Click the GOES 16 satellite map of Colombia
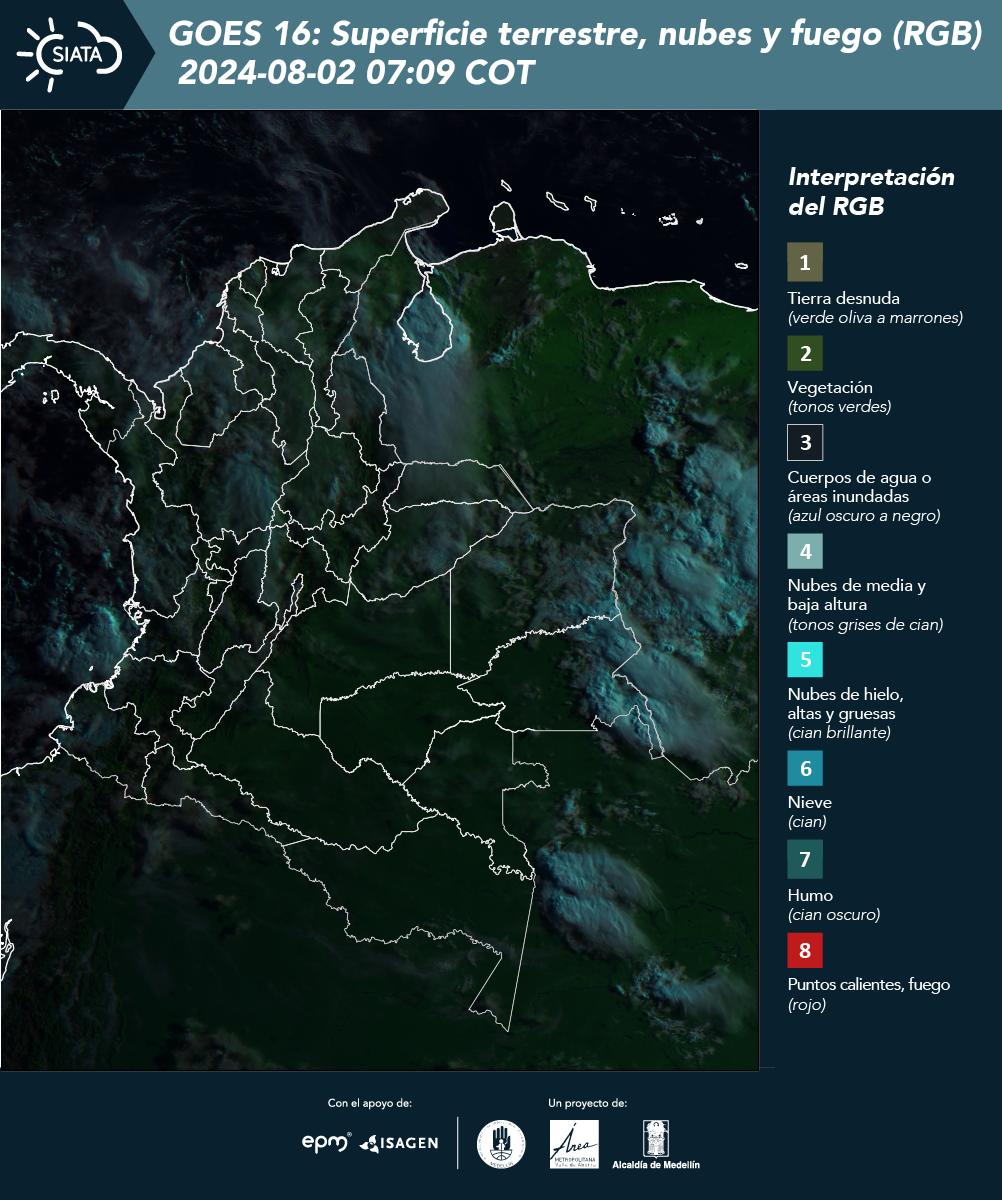Viewport: 1002px width, 1200px height. tap(380, 590)
